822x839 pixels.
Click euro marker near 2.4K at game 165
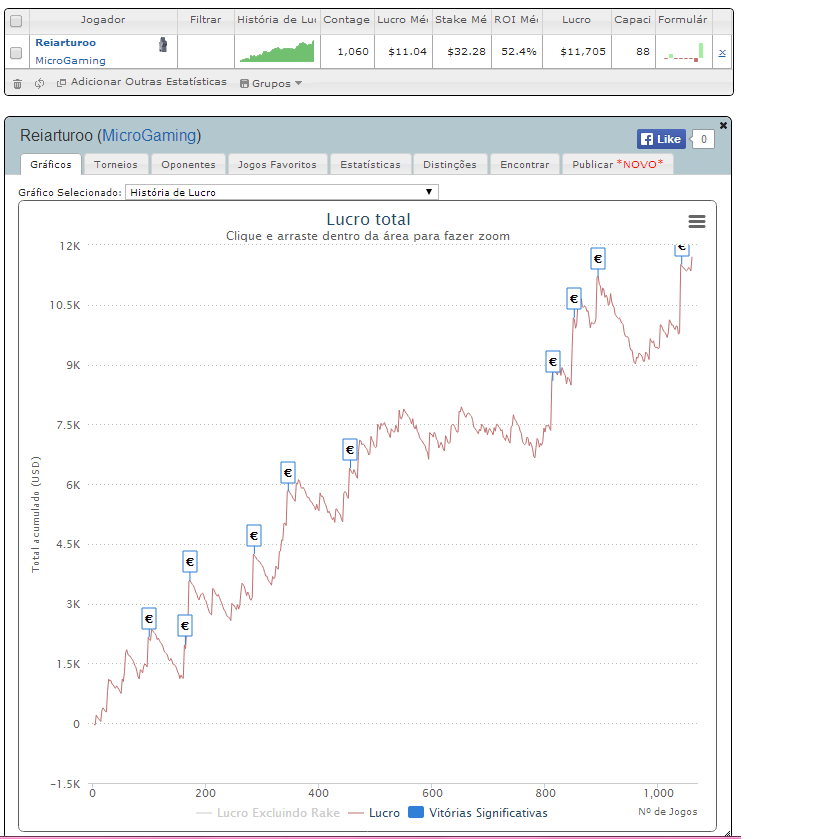click(x=185, y=626)
